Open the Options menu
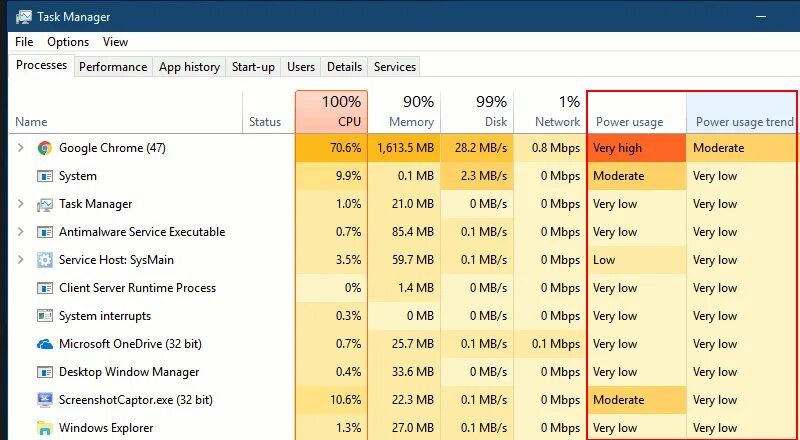The height and width of the screenshot is (440, 800). 68,42
